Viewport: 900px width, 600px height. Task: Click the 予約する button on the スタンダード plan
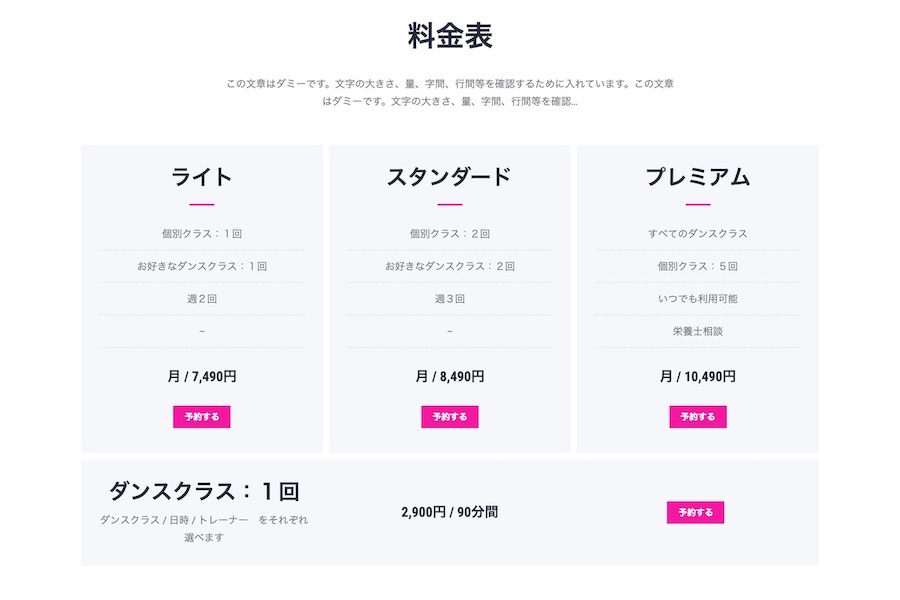(451, 416)
